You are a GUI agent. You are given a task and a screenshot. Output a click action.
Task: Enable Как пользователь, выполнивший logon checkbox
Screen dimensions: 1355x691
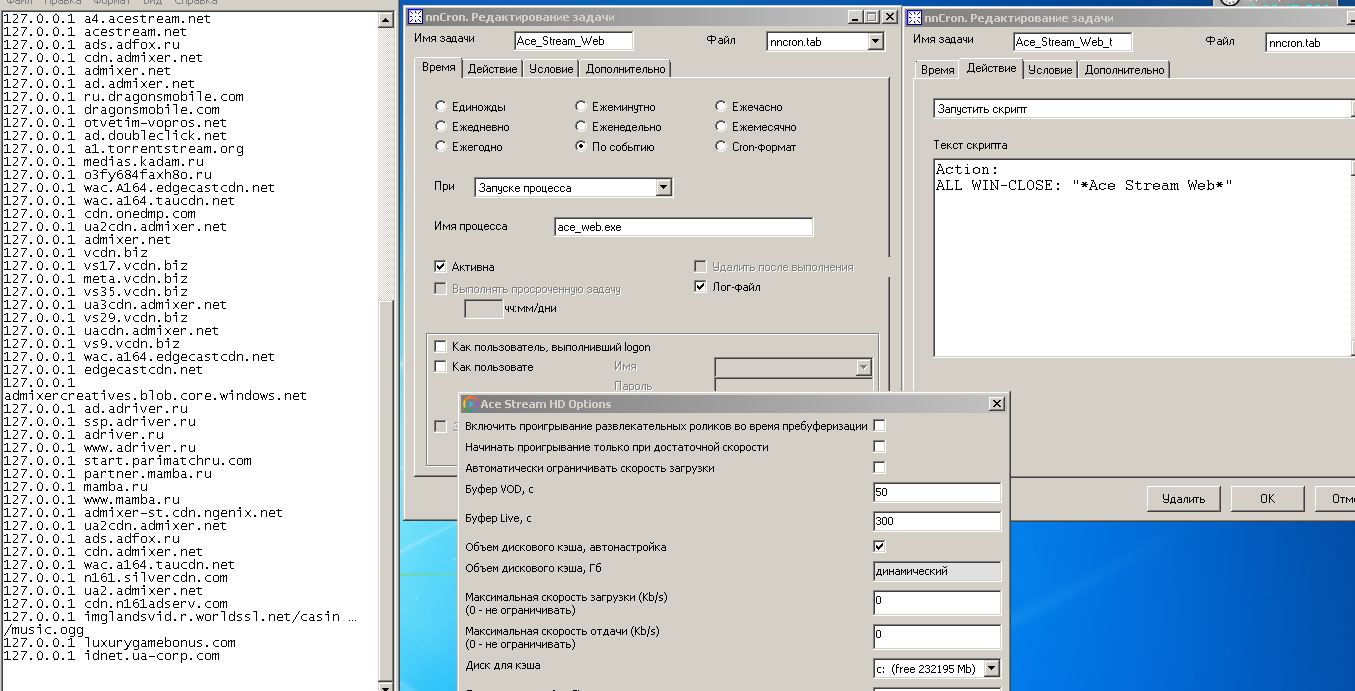tap(441, 347)
